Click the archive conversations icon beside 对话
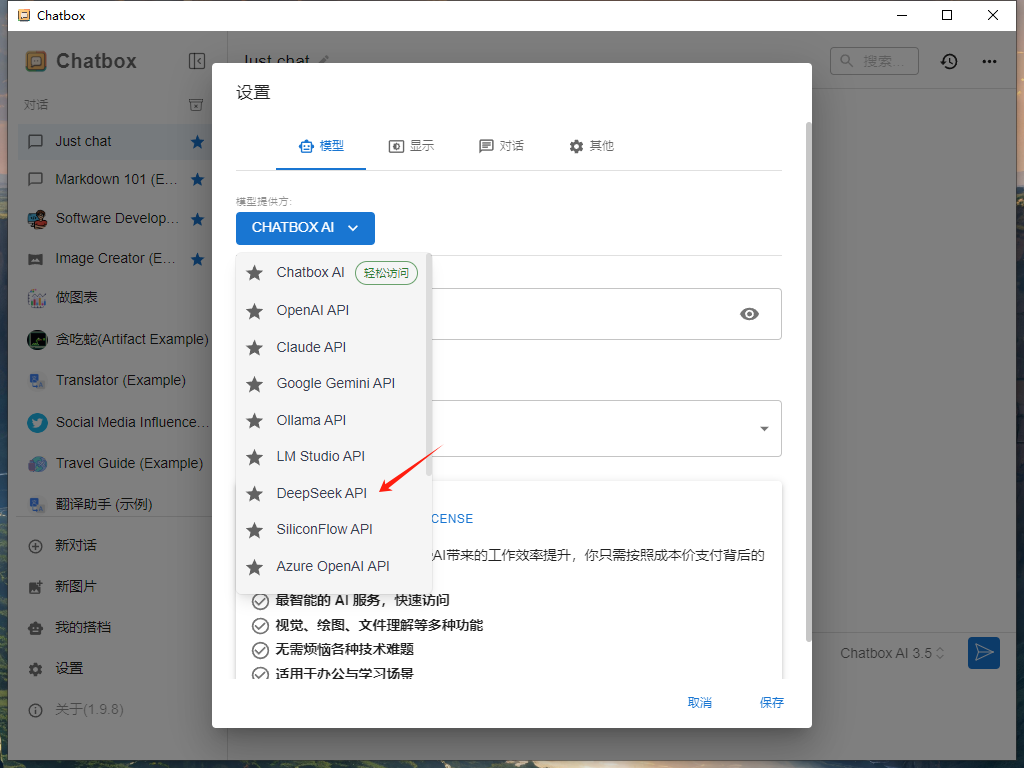 [x=196, y=104]
